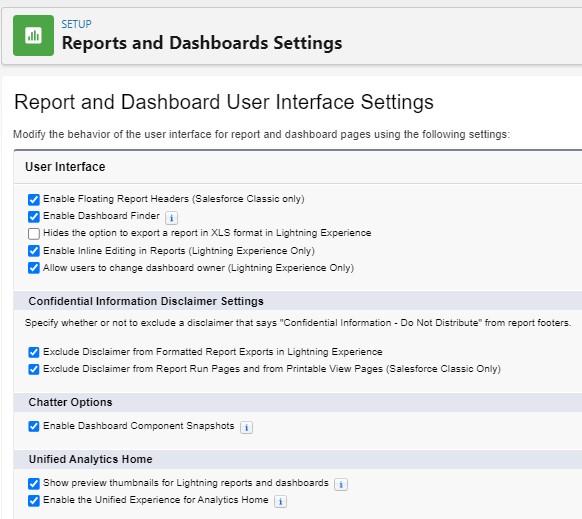Uncheck Allow users to change dashboard owner

(34, 268)
